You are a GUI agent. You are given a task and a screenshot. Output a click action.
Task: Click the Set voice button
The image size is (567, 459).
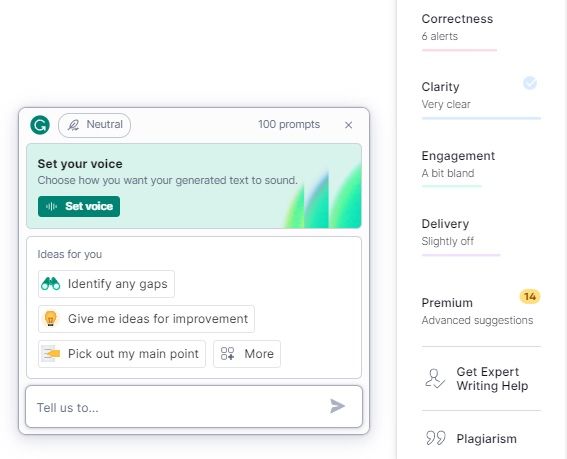click(79, 206)
